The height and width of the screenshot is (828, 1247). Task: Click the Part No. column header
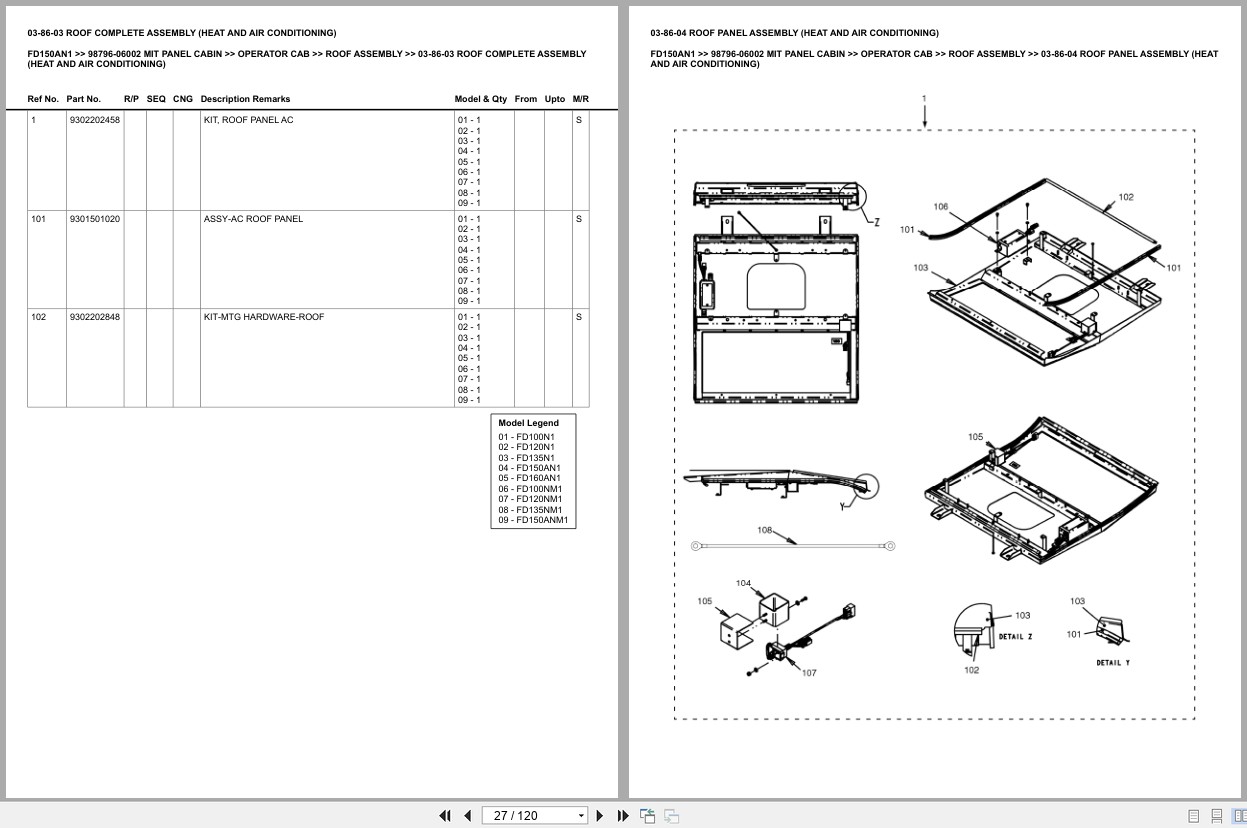coord(84,99)
